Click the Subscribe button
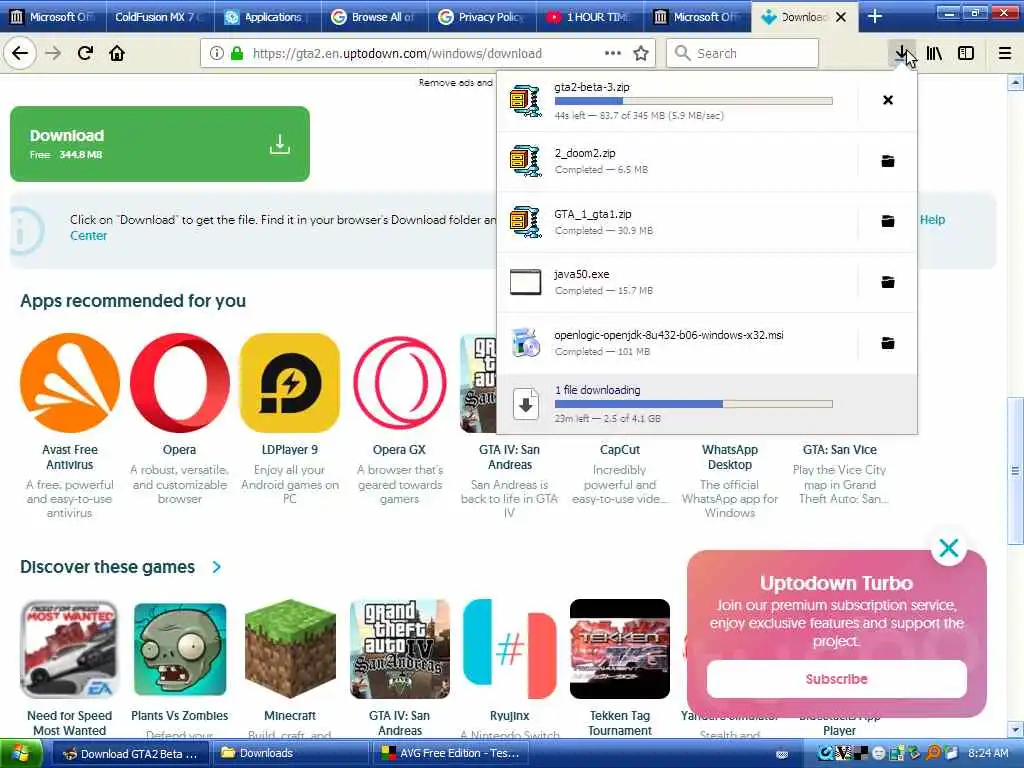The width and height of the screenshot is (1024, 768). (837, 679)
